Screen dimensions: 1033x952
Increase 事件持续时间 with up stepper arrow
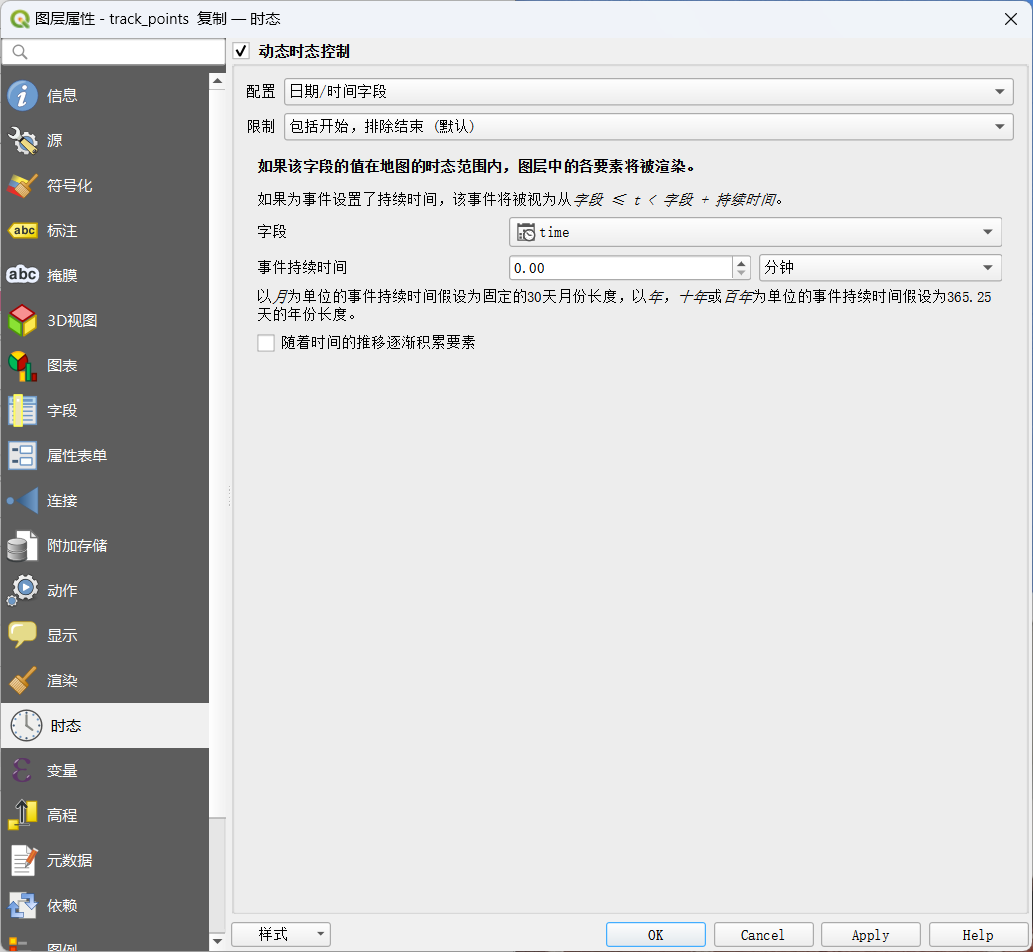point(741,262)
